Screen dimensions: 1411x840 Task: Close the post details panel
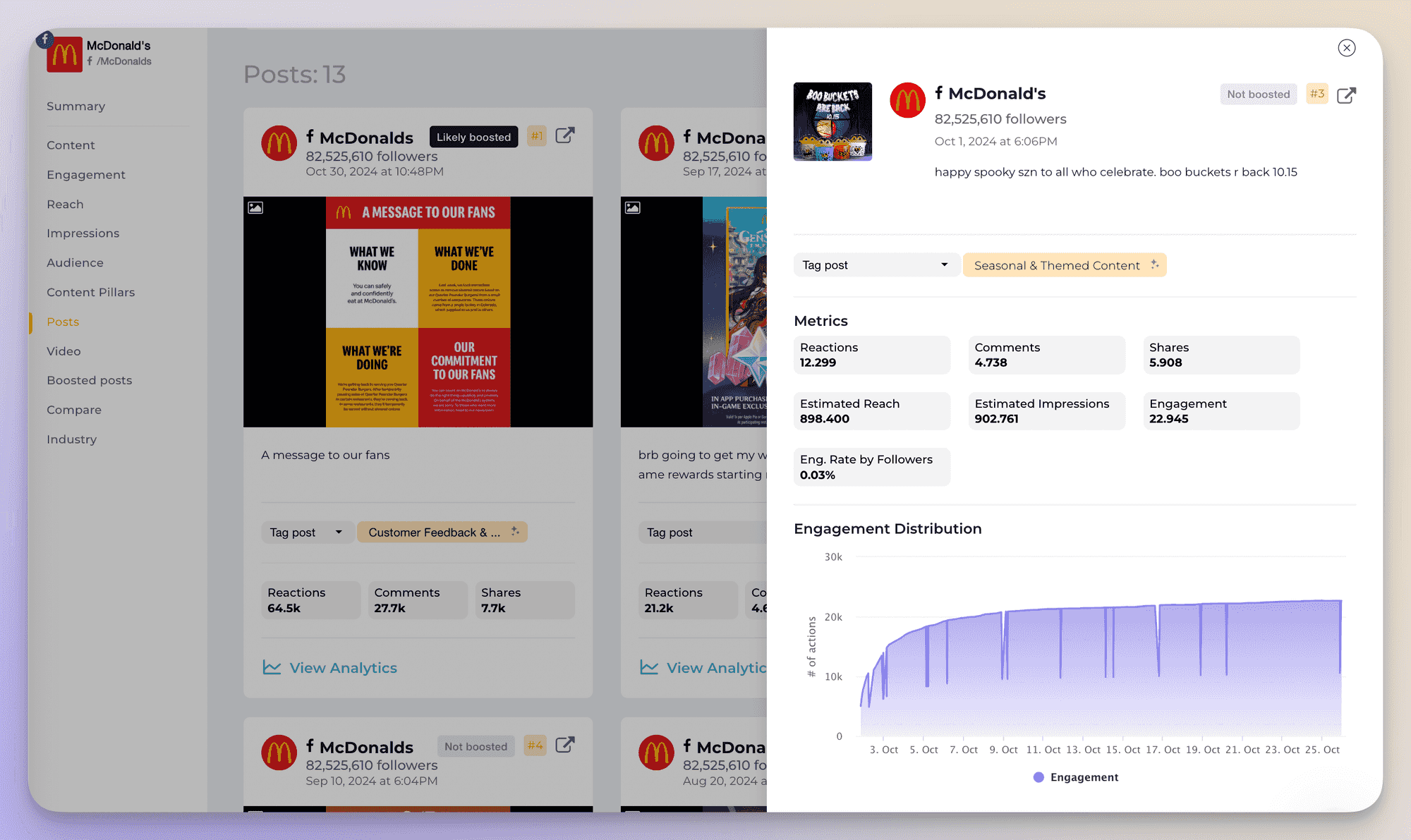click(x=1346, y=48)
